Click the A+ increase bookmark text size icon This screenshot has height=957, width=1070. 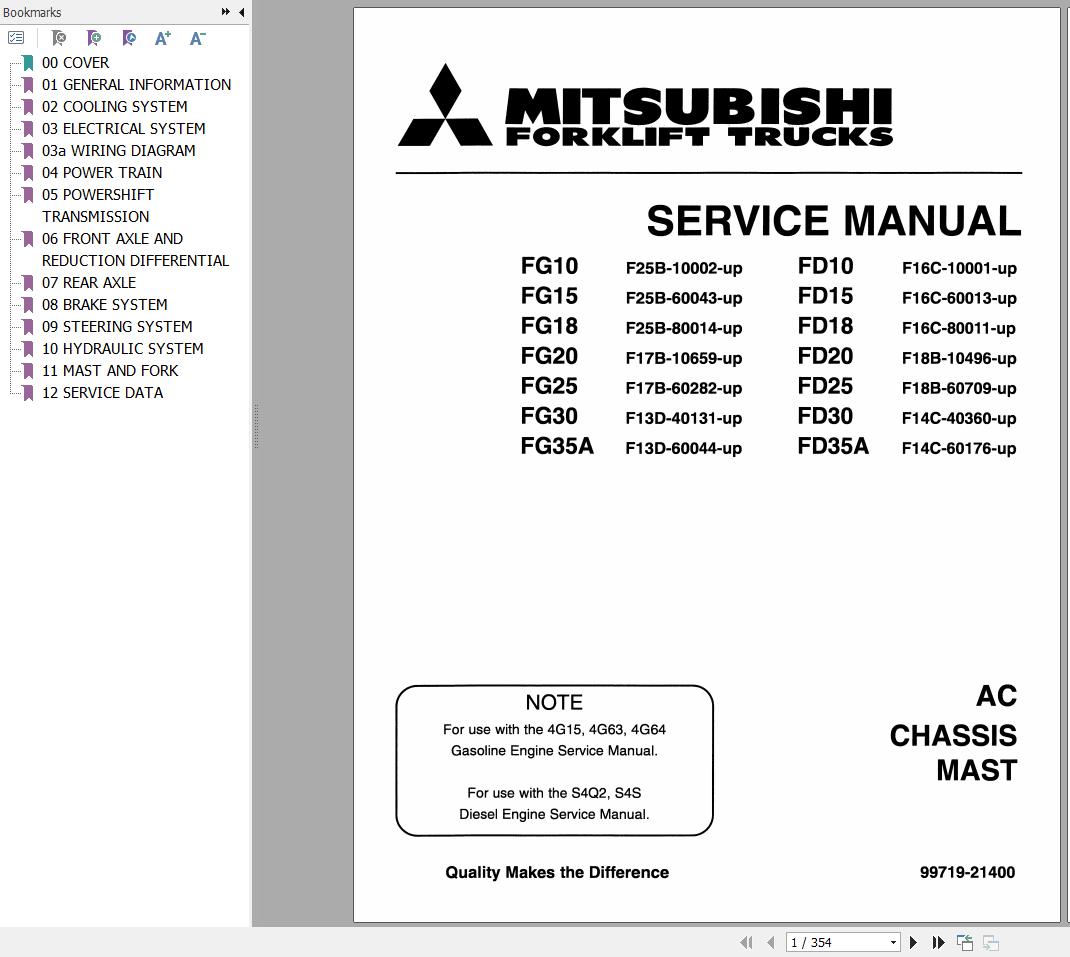[161, 37]
